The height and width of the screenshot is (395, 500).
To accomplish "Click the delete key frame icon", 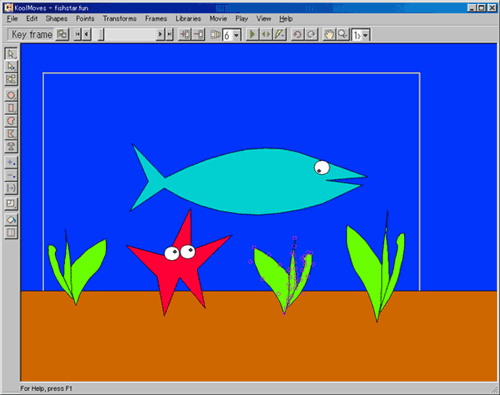I will [x=198, y=34].
